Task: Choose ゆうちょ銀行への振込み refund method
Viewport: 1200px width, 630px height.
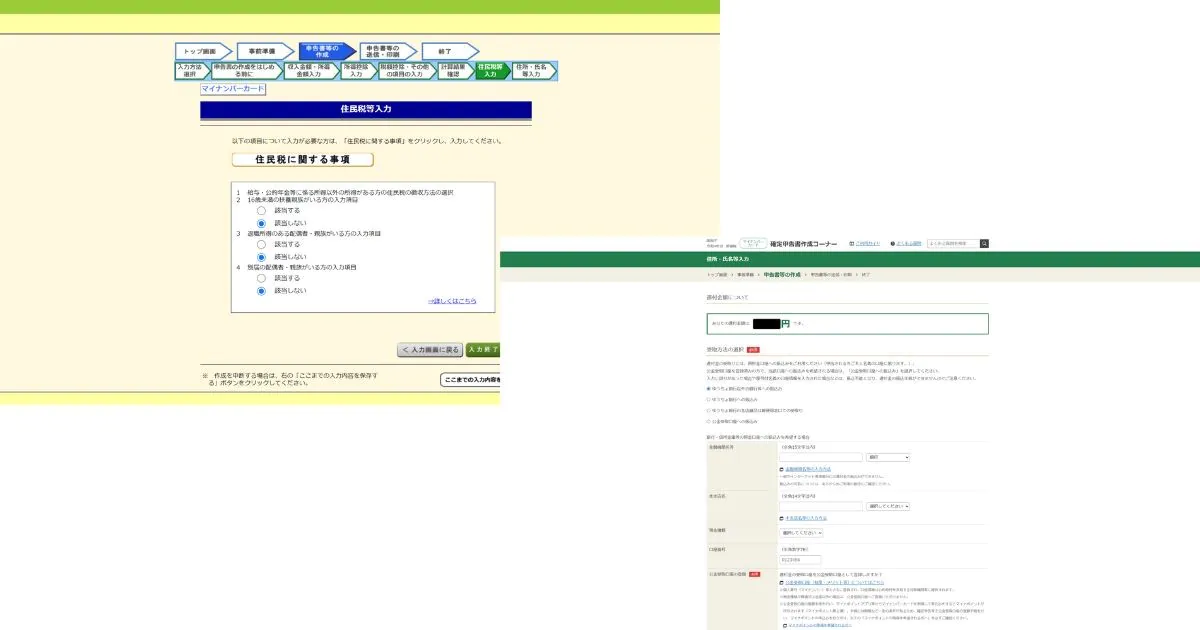Action: point(709,398)
